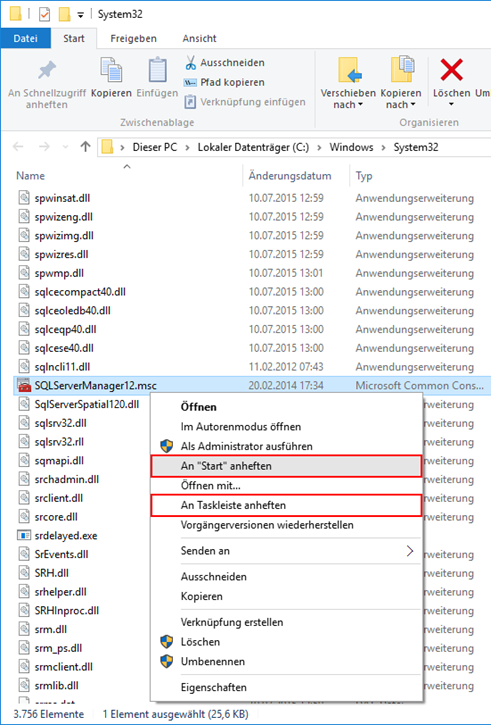Click the Kopieren icon in Zwischenablage group

[x=111, y=71]
